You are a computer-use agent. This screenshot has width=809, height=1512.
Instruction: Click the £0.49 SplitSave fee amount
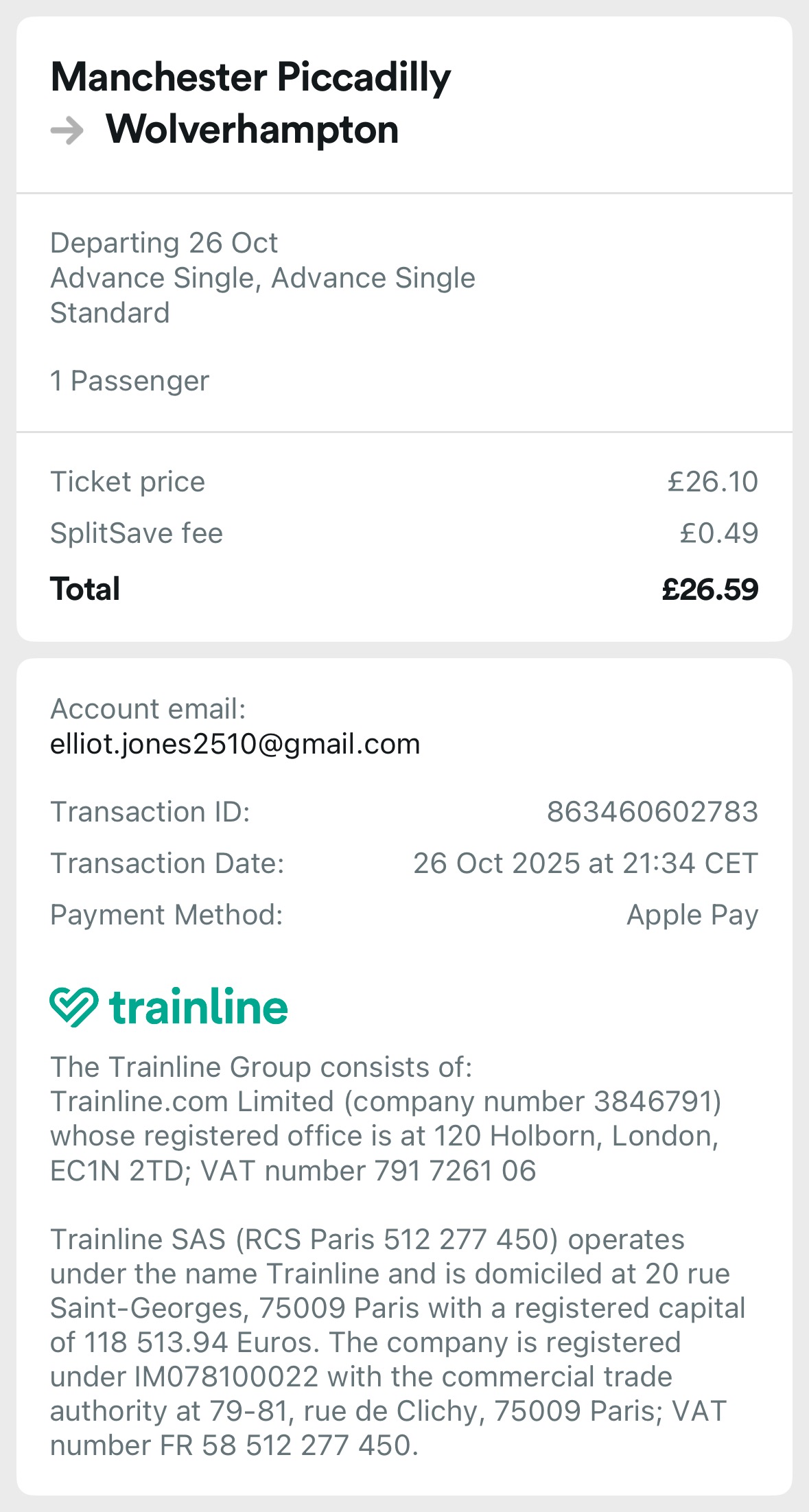pos(718,533)
